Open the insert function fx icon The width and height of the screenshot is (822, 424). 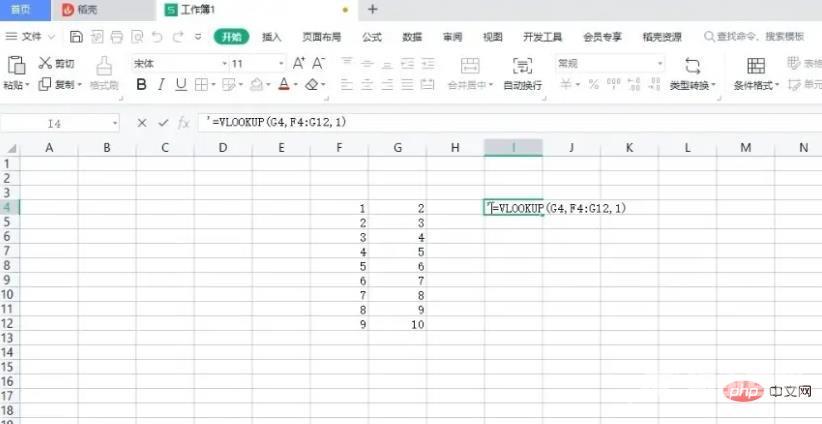183,123
